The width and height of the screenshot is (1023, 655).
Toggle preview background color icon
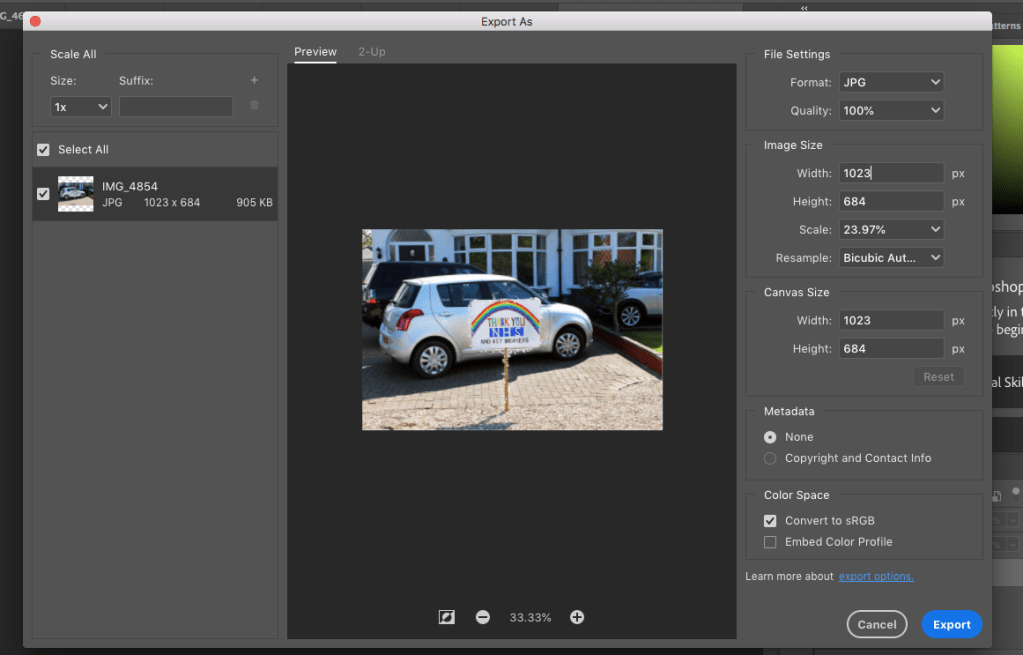pos(447,617)
